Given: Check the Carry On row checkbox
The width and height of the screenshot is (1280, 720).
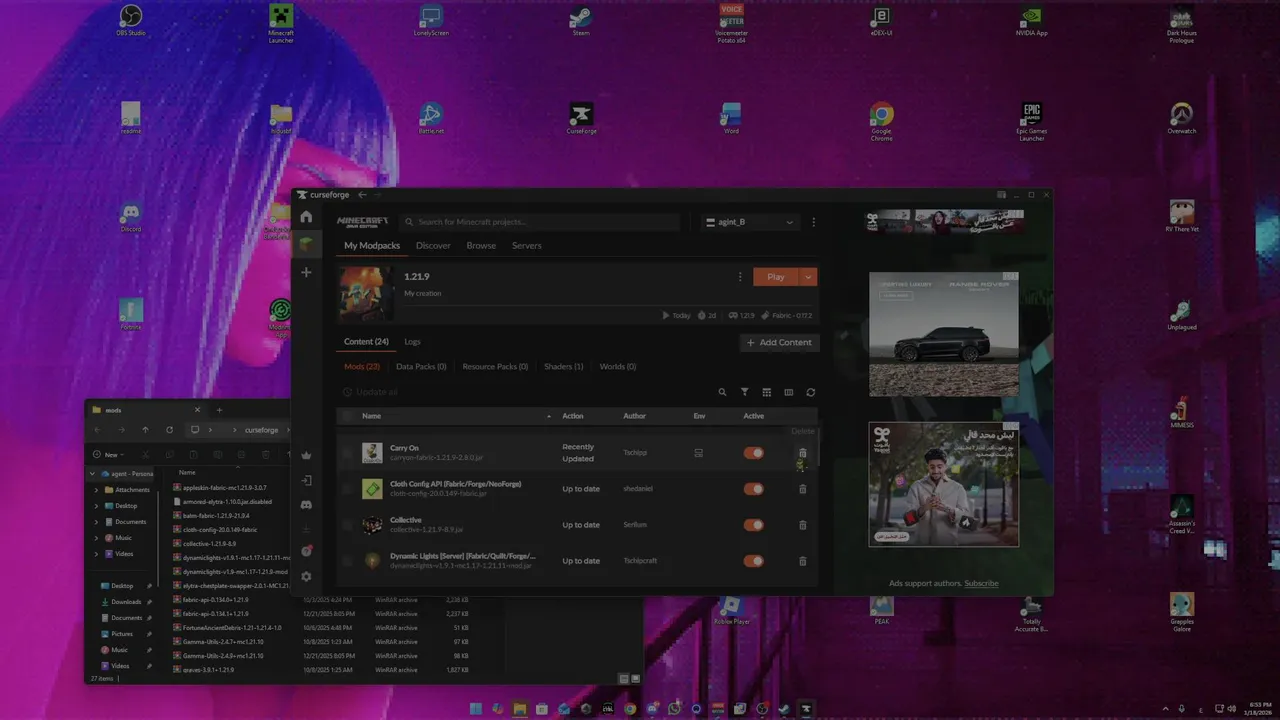Looking at the screenshot, I should [348, 453].
